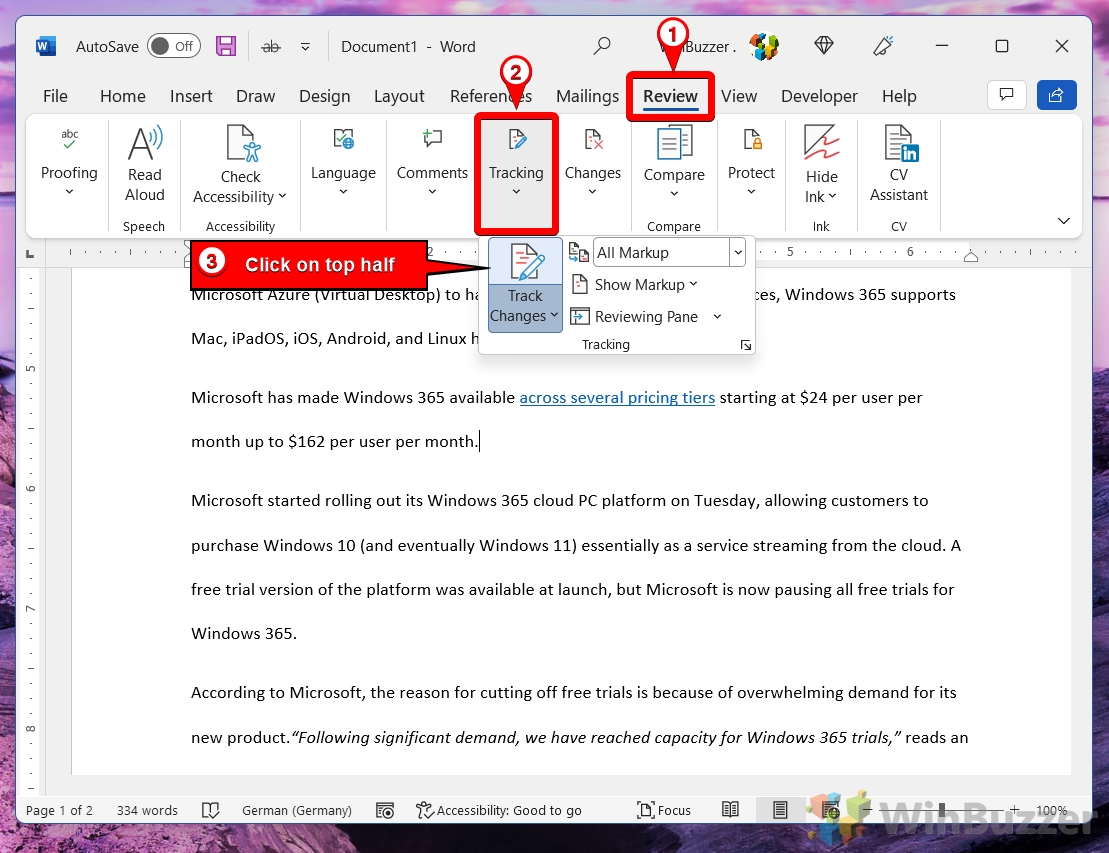
Task: Click the zoom slider handle
Action: tap(941, 810)
